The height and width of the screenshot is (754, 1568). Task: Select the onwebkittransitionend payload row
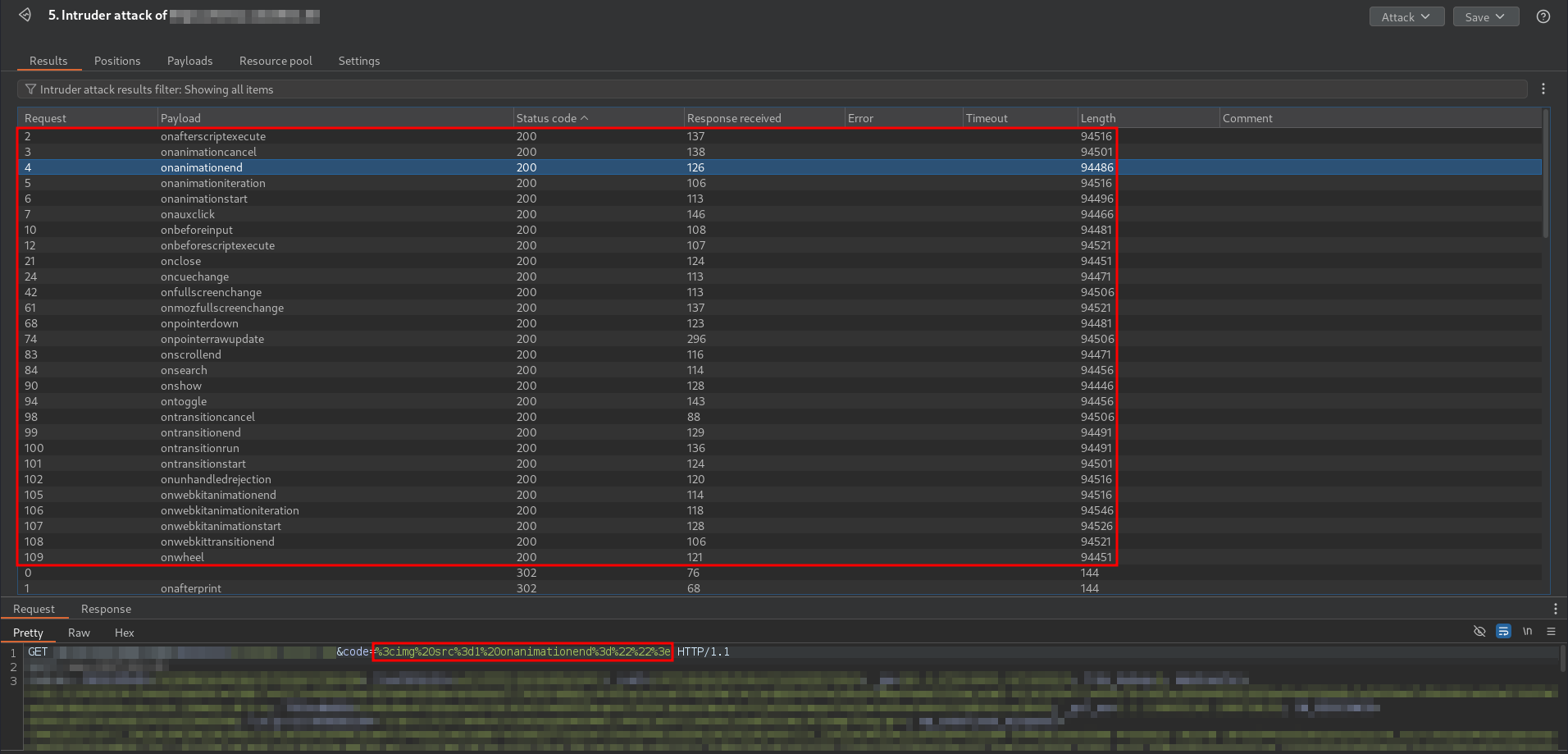[x=780, y=542]
